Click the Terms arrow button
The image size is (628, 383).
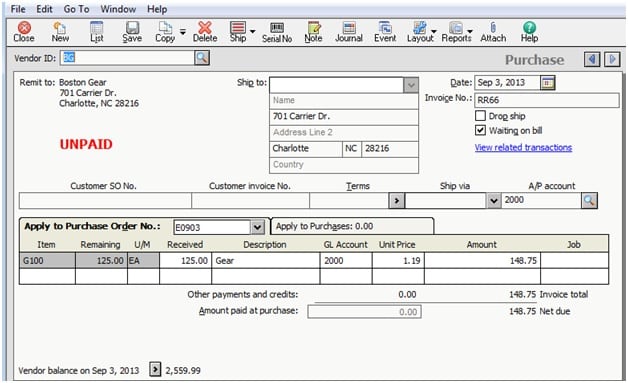click(x=397, y=200)
